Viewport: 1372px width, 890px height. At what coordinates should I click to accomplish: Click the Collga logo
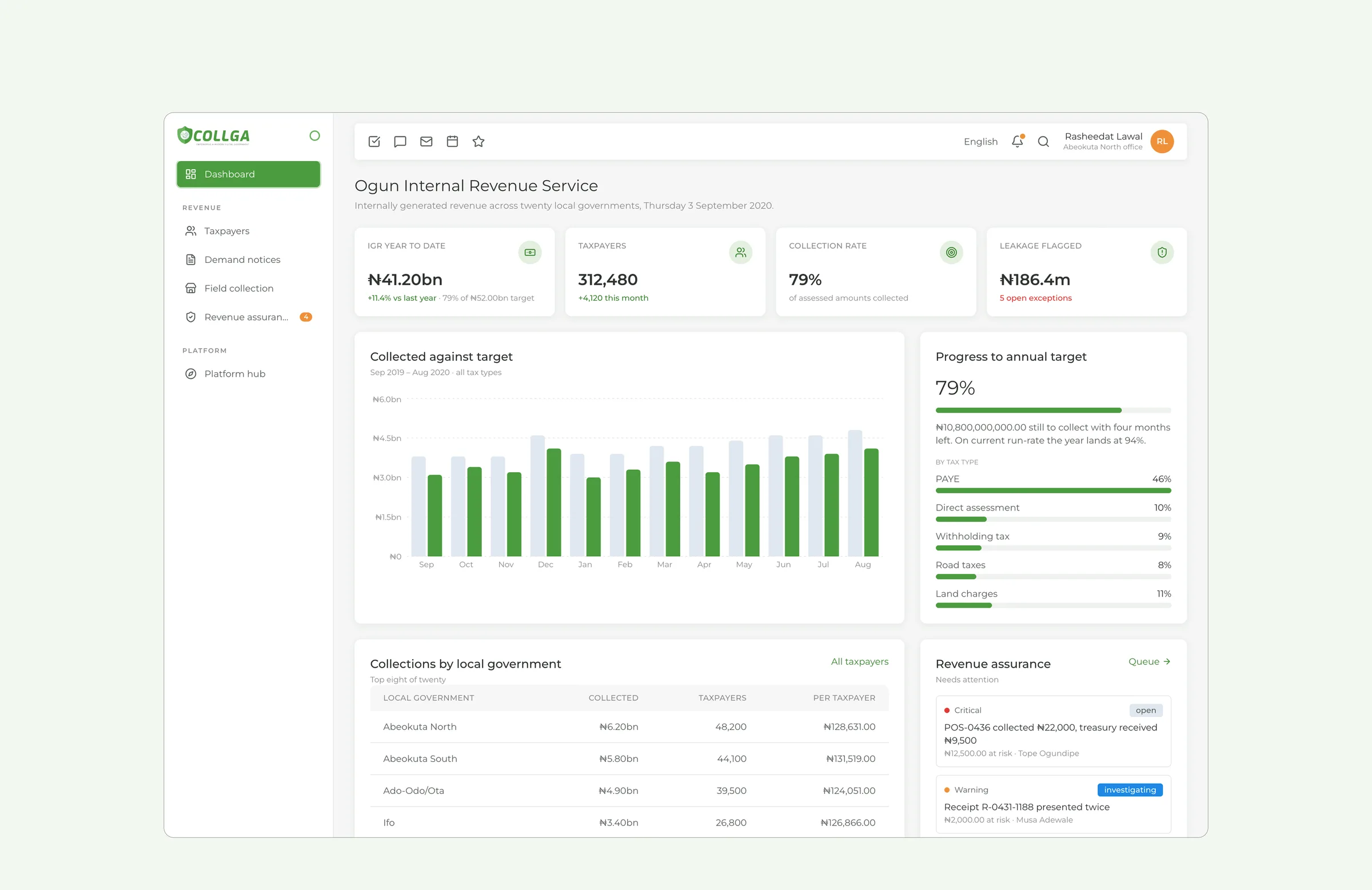213,135
